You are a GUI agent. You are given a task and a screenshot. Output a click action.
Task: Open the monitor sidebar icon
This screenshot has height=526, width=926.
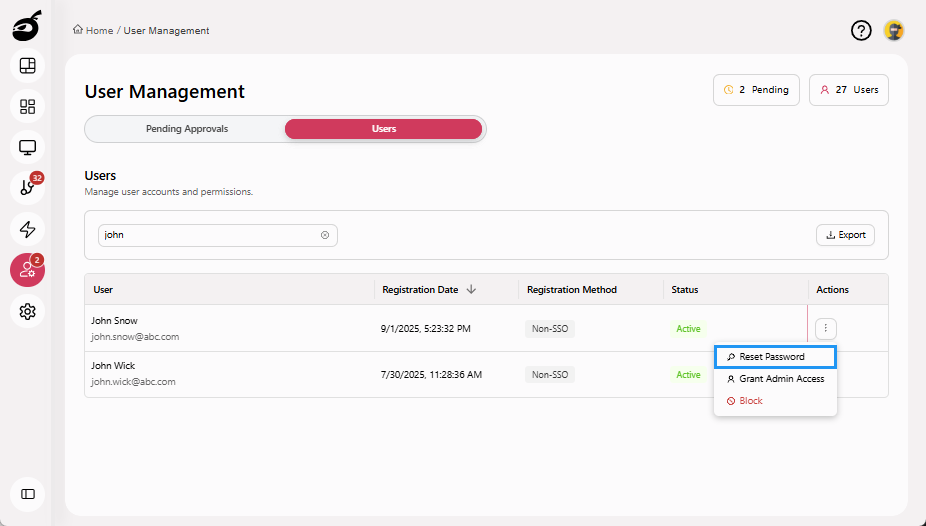28,147
